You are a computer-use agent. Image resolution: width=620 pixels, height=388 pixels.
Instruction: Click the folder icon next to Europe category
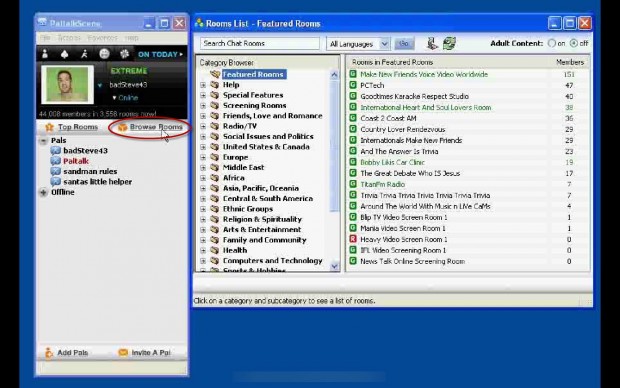coord(215,157)
